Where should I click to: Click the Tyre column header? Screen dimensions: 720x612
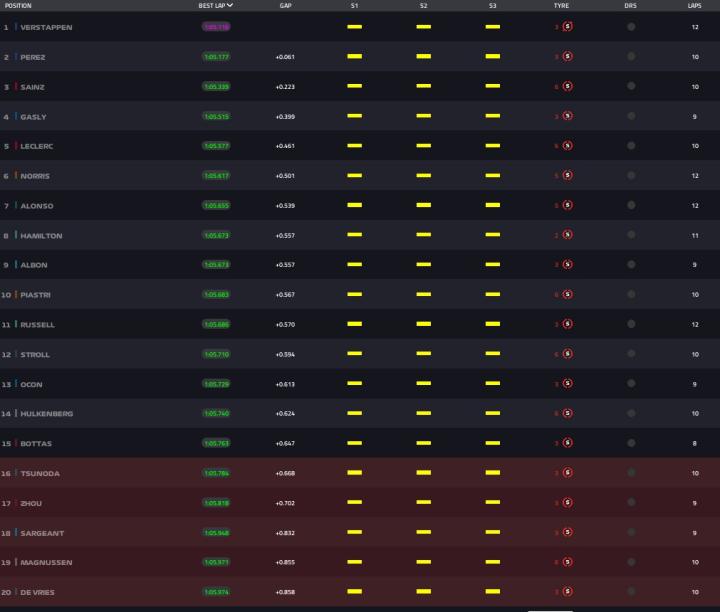561,6
